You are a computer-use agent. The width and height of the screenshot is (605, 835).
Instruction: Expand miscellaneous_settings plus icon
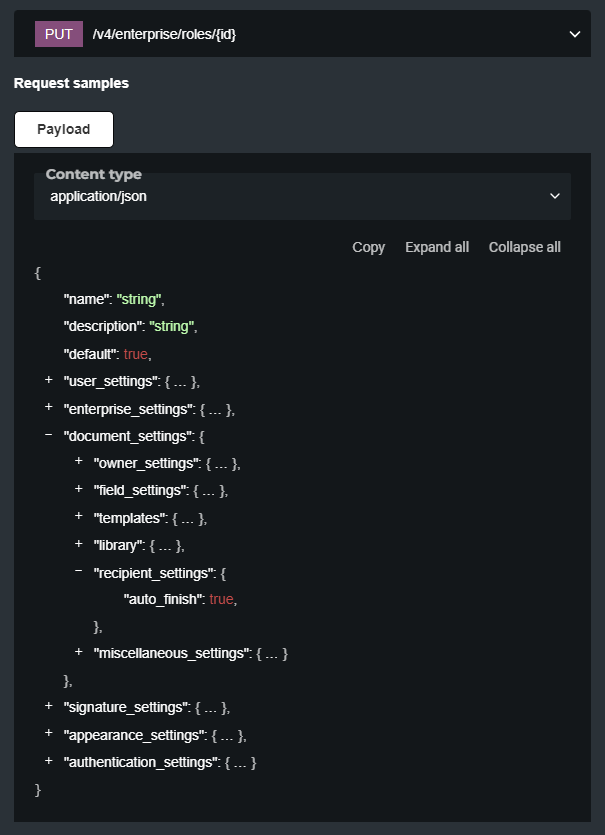point(79,653)
